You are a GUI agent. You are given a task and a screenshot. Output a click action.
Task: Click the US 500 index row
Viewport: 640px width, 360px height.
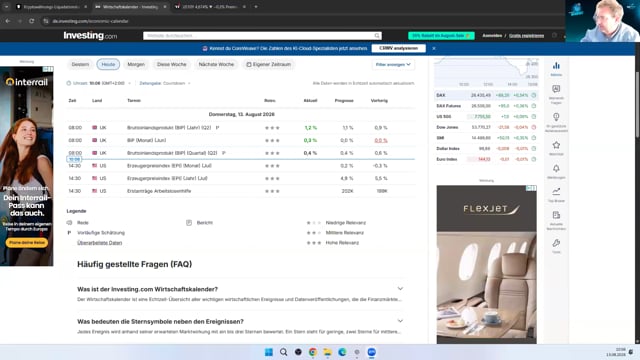[x=486, y=117]
